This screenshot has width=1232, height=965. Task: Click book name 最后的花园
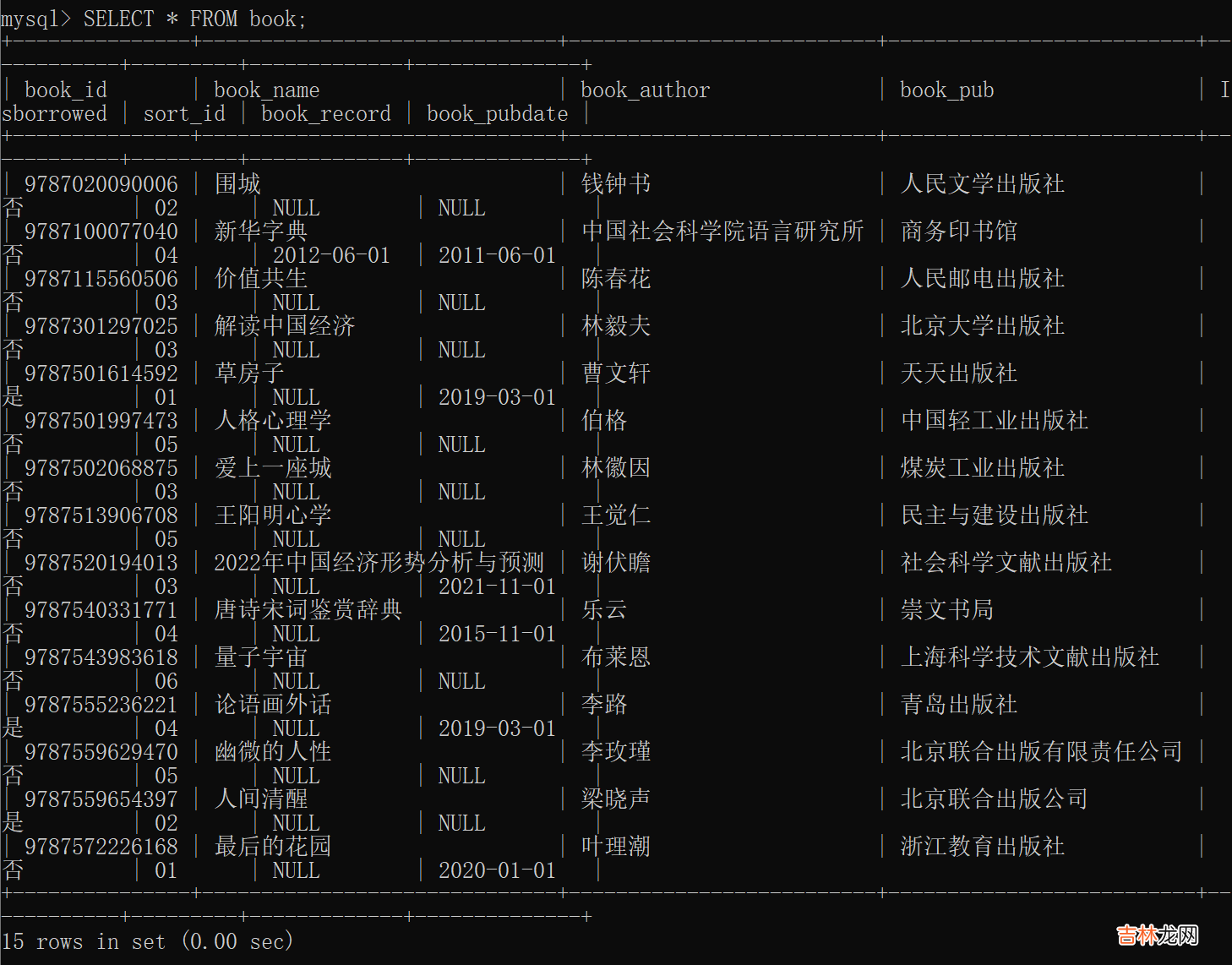[273, 847]
